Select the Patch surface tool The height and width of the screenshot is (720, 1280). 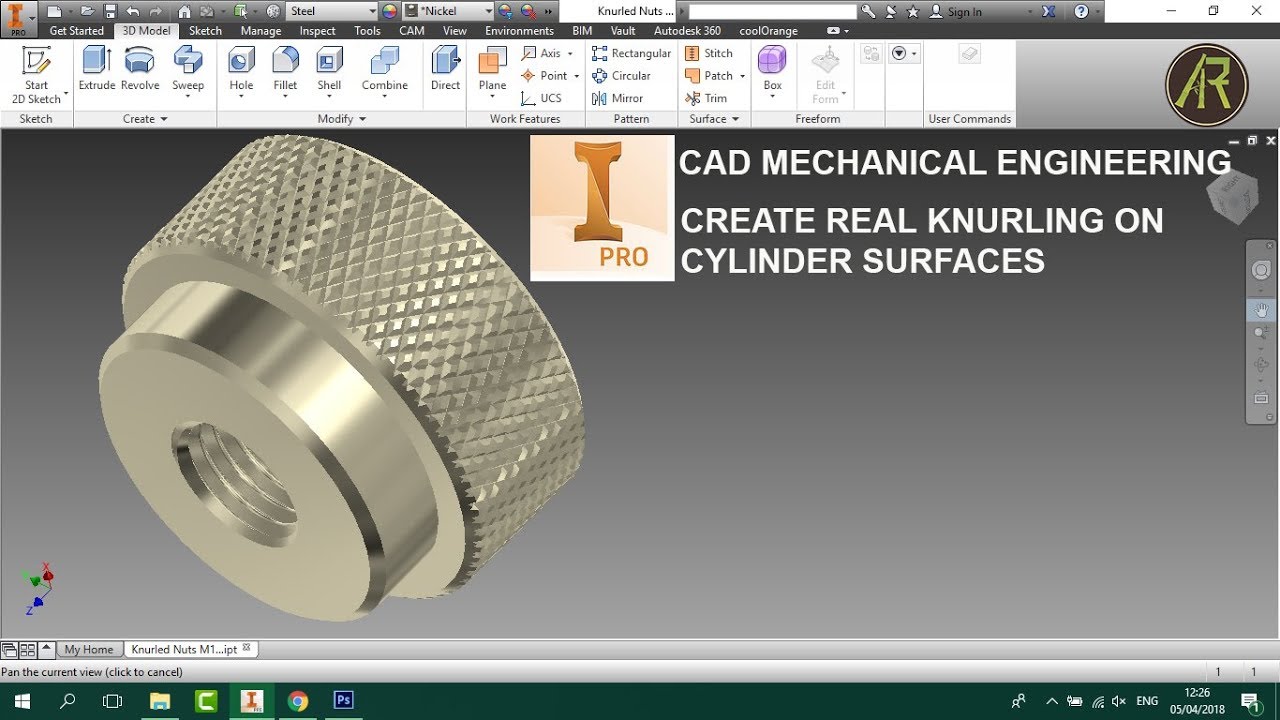[x=709, y=76]
